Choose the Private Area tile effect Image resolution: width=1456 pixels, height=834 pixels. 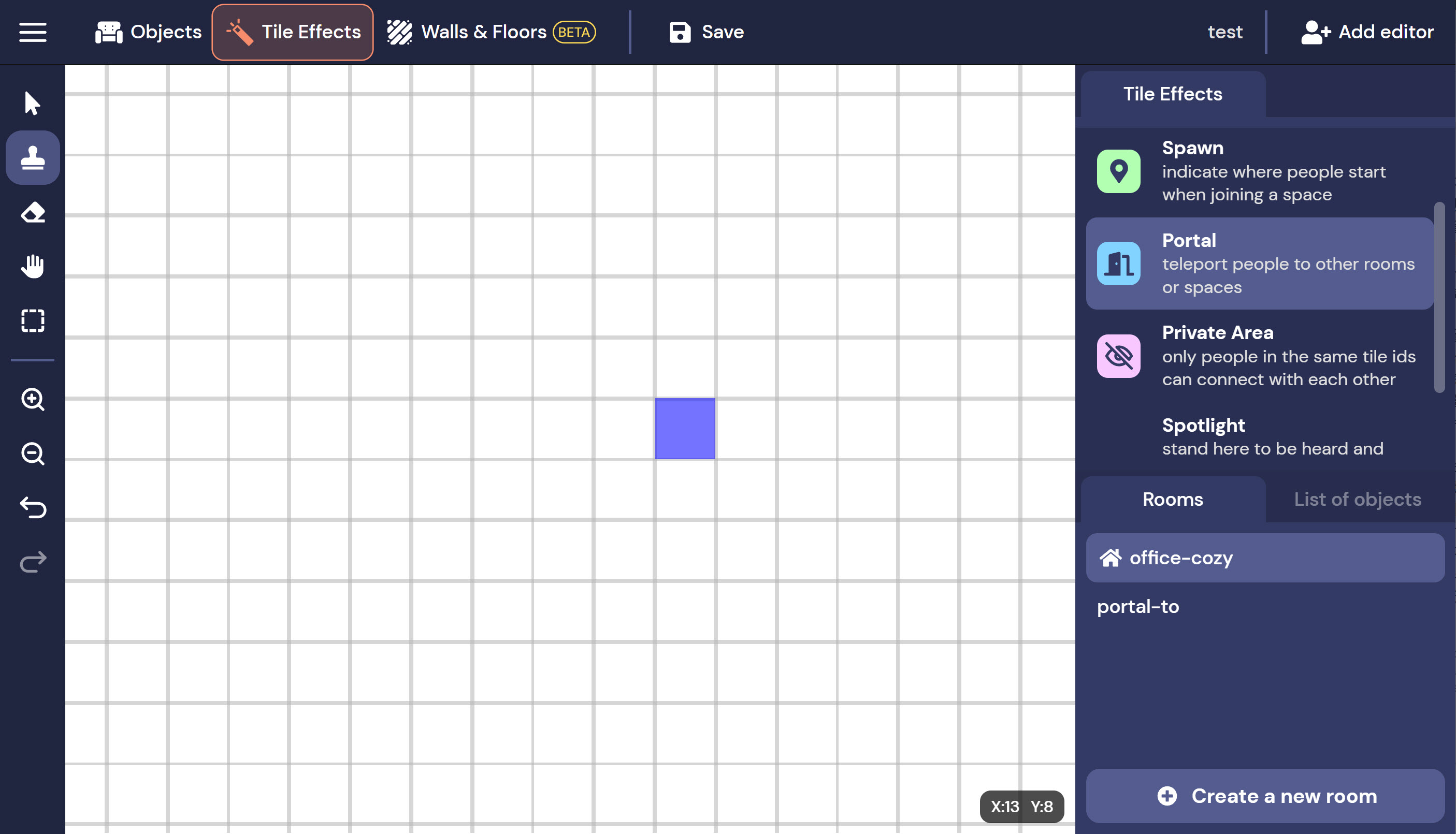pos(1259,356)
